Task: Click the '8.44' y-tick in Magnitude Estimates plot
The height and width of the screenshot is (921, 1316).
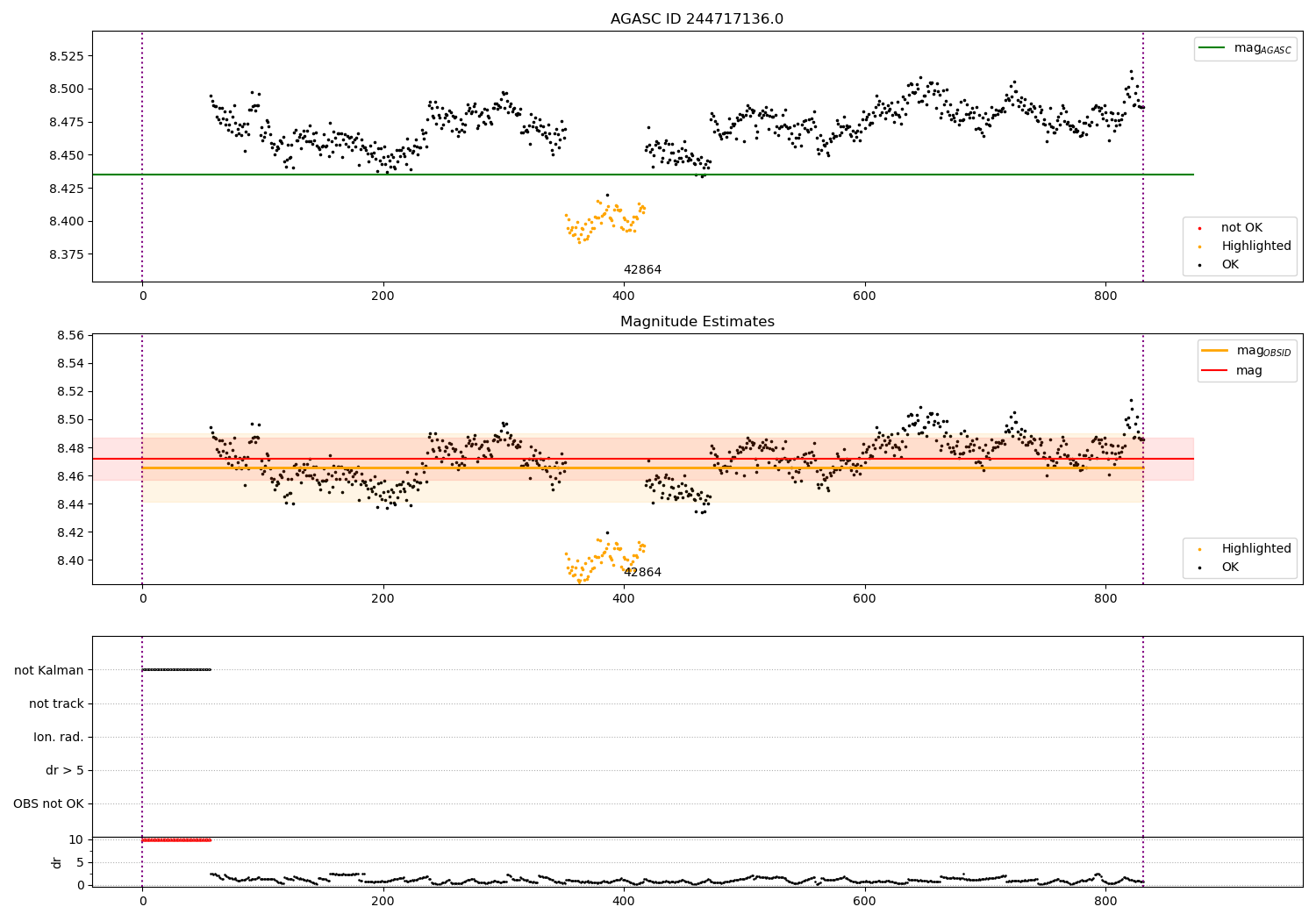Action: point(70,504)
